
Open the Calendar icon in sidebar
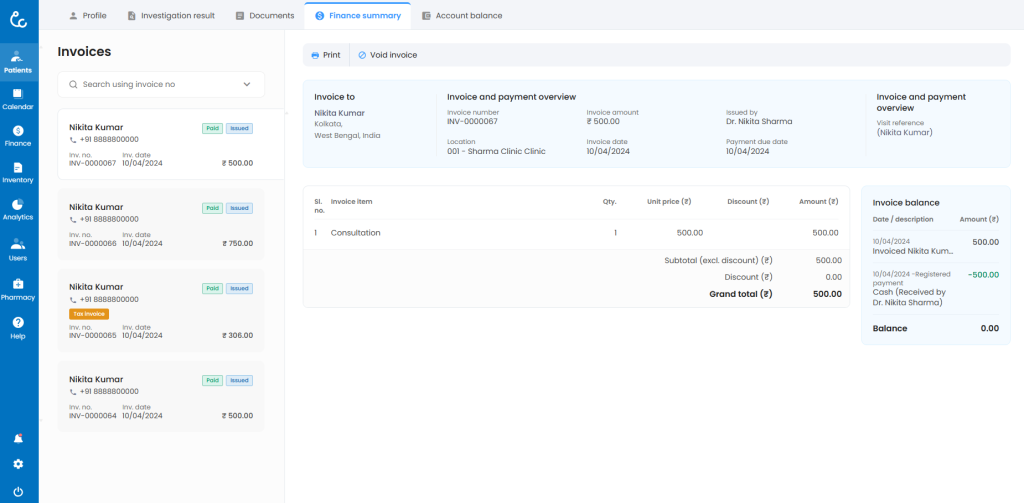pyautogui.click(x=18, y=98)
